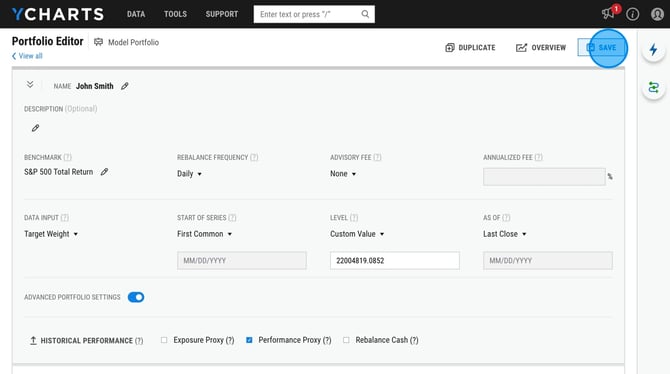Viewport: 670px width, 374px height.
Task: Click the S&P 500 Total Return text
Action: click(59, 172)
